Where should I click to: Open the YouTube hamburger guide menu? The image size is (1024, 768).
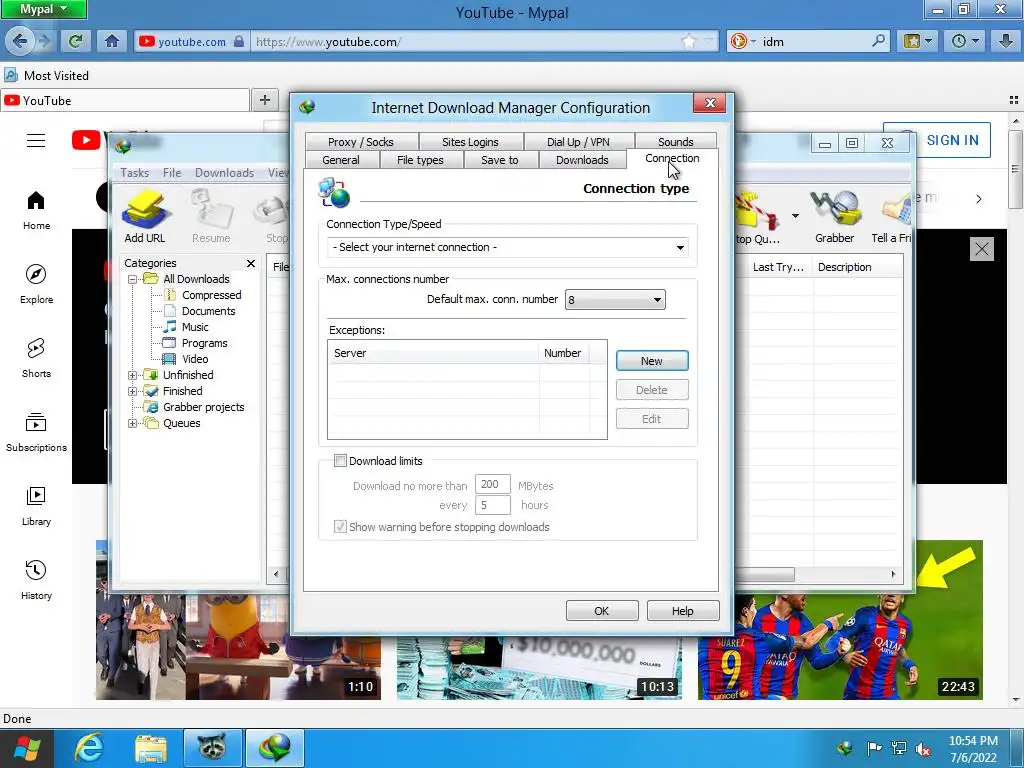coord(36,140)
